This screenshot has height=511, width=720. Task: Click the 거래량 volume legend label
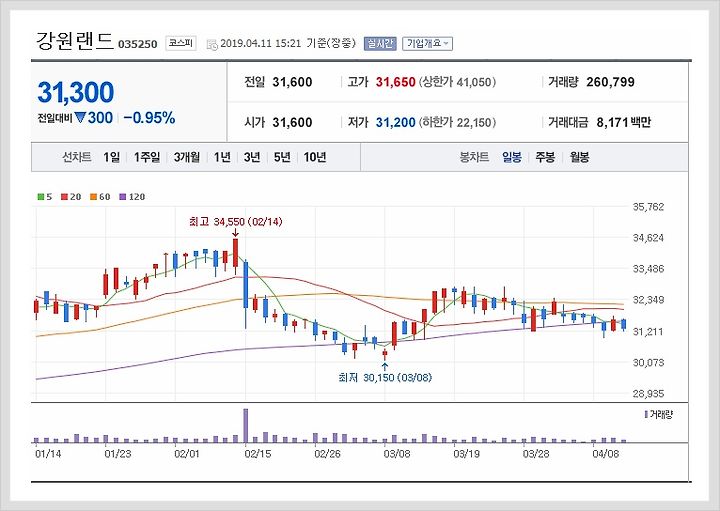pyautogui.click(x=661, y=415)
